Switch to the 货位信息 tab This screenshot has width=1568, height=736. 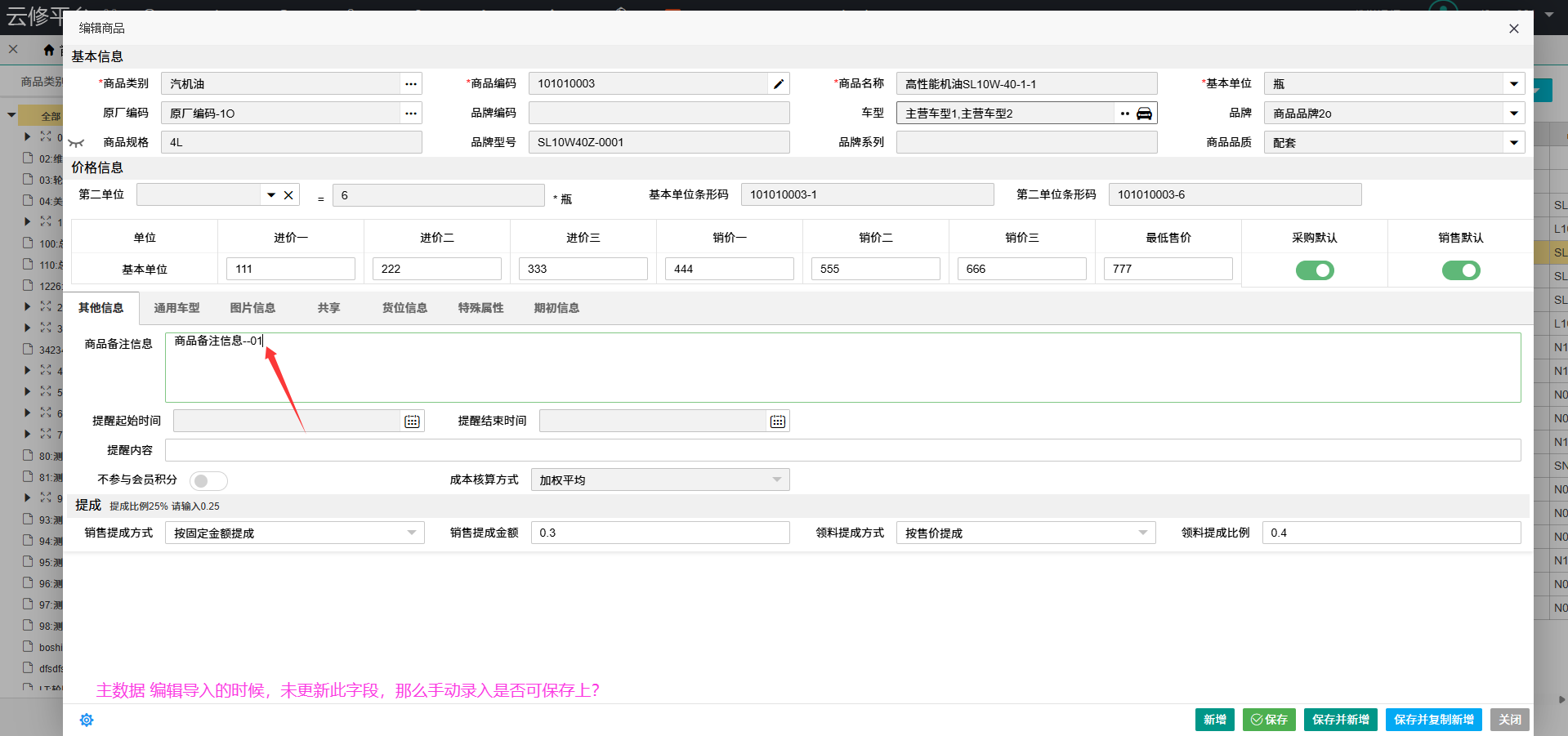404,308
